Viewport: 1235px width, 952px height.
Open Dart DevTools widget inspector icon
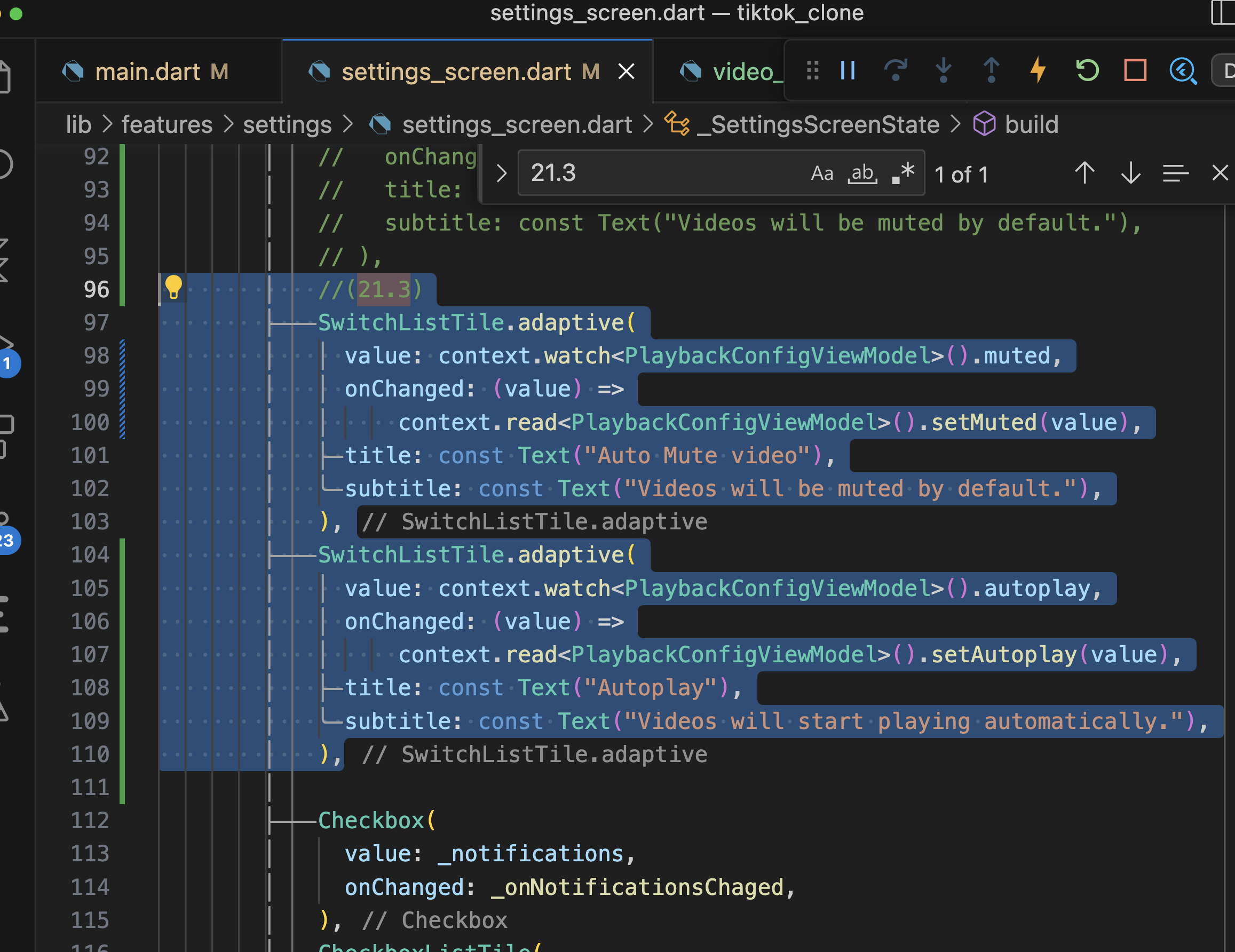tap(1182, 70)
